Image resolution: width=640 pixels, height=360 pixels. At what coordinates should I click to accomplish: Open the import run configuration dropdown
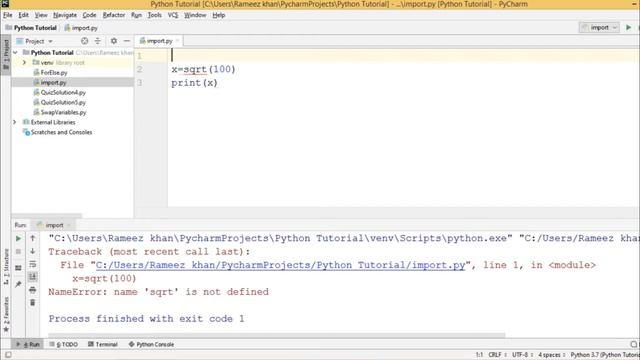pos(599,27)
